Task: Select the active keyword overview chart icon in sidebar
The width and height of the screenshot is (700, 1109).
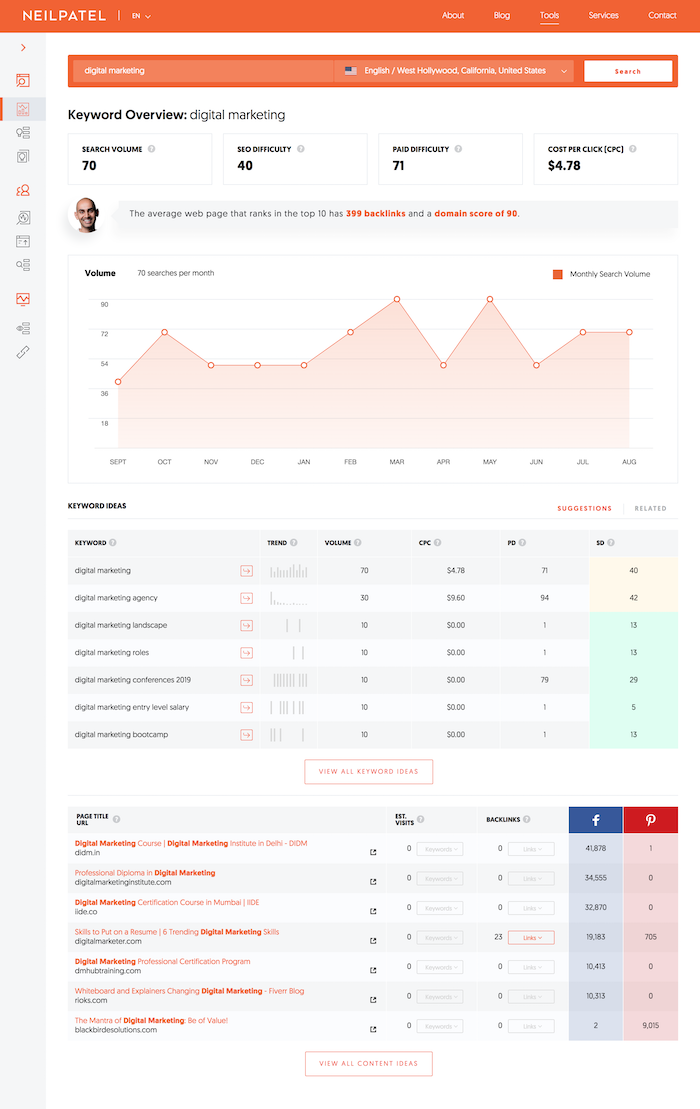Action: pos(23,109)
